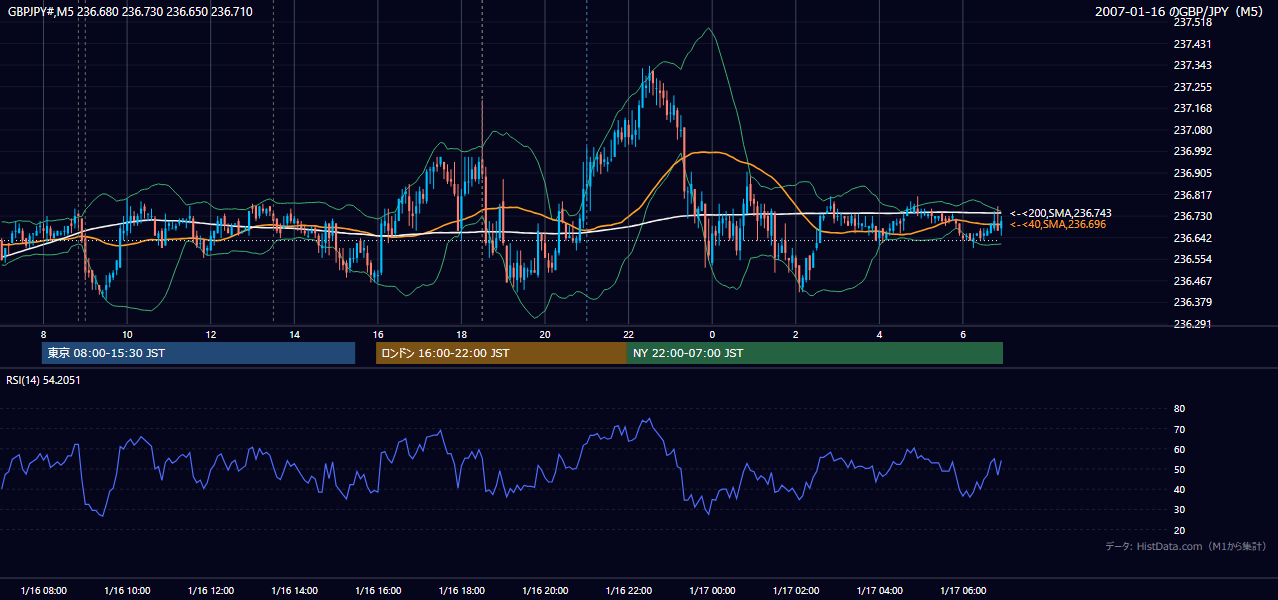Click the '2007-01-16 のGBP/JPY（M5）' chart heading

(1180, 12)
